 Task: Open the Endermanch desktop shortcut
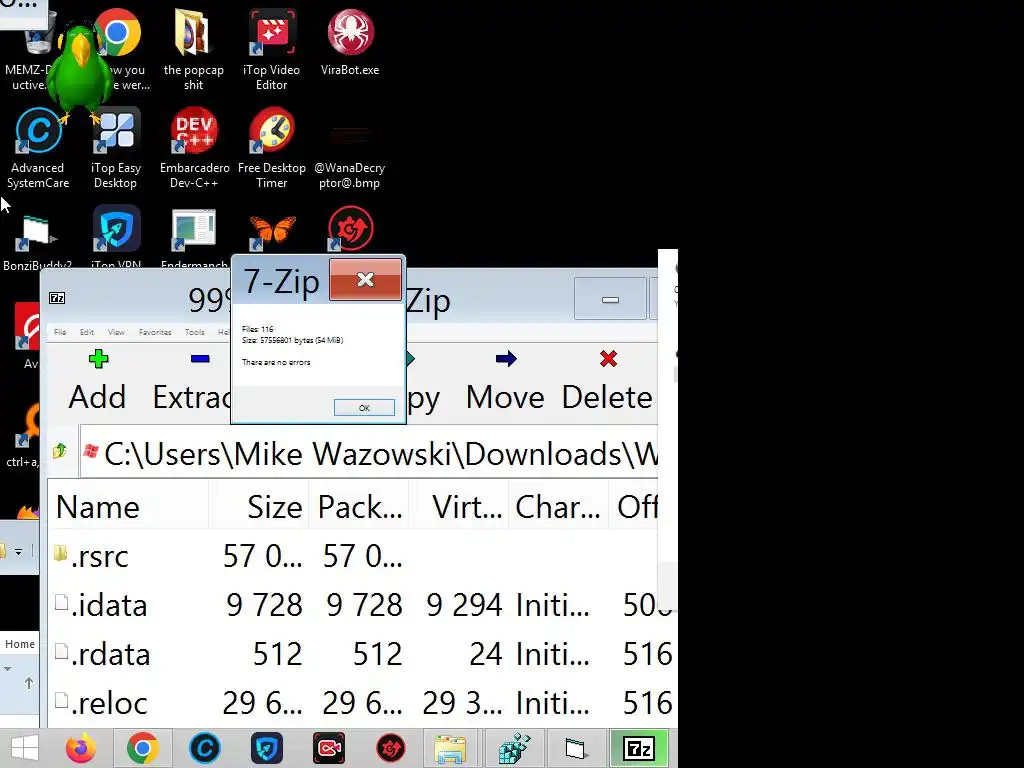tap(194, 236)
